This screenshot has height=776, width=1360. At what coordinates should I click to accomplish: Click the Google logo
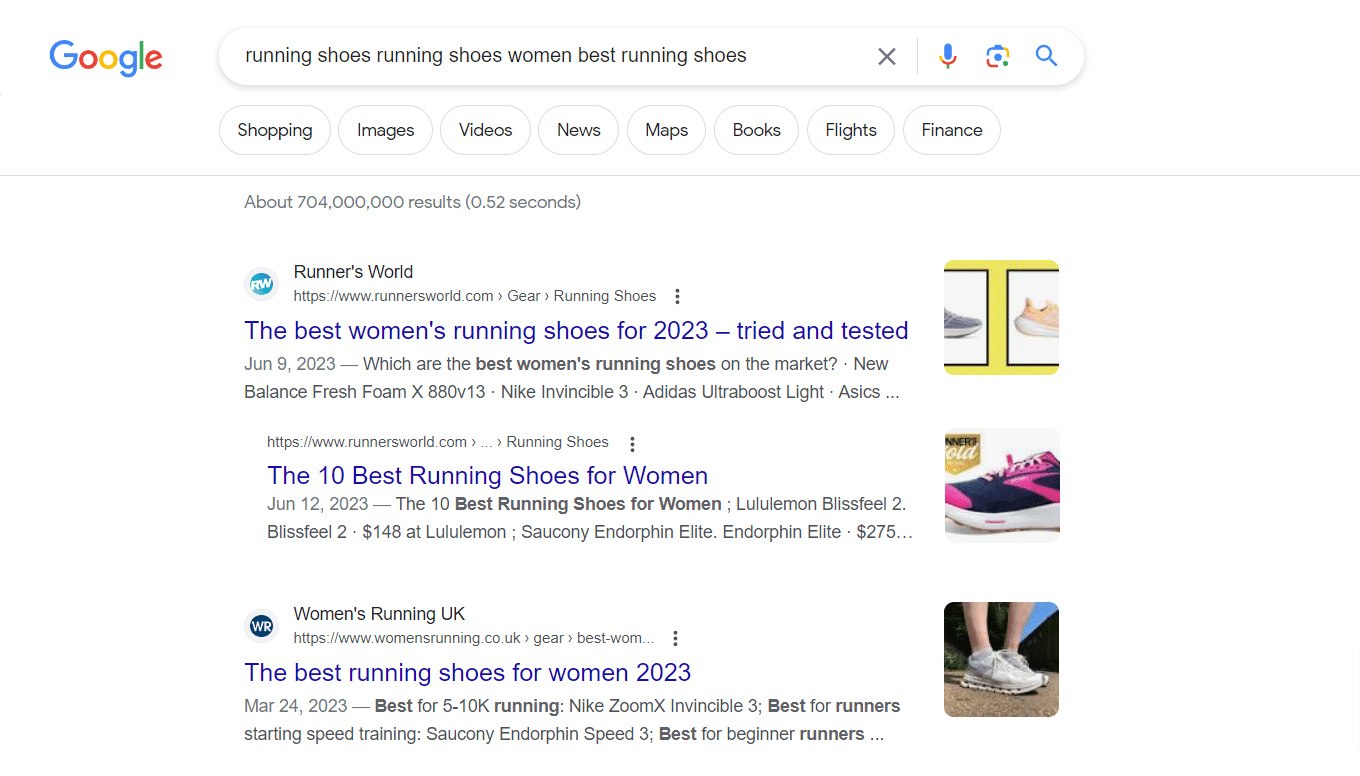click(x=106, y=57)
